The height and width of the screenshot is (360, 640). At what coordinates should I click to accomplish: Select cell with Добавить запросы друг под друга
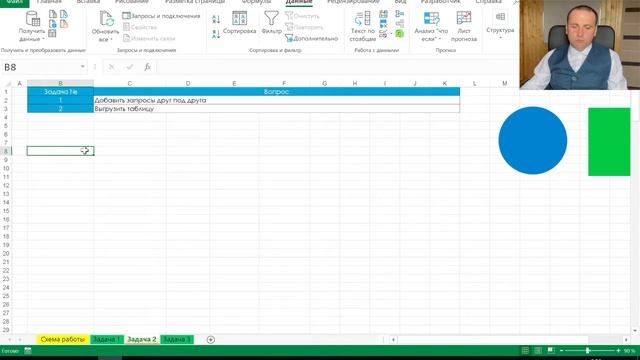tap(277, 100)
